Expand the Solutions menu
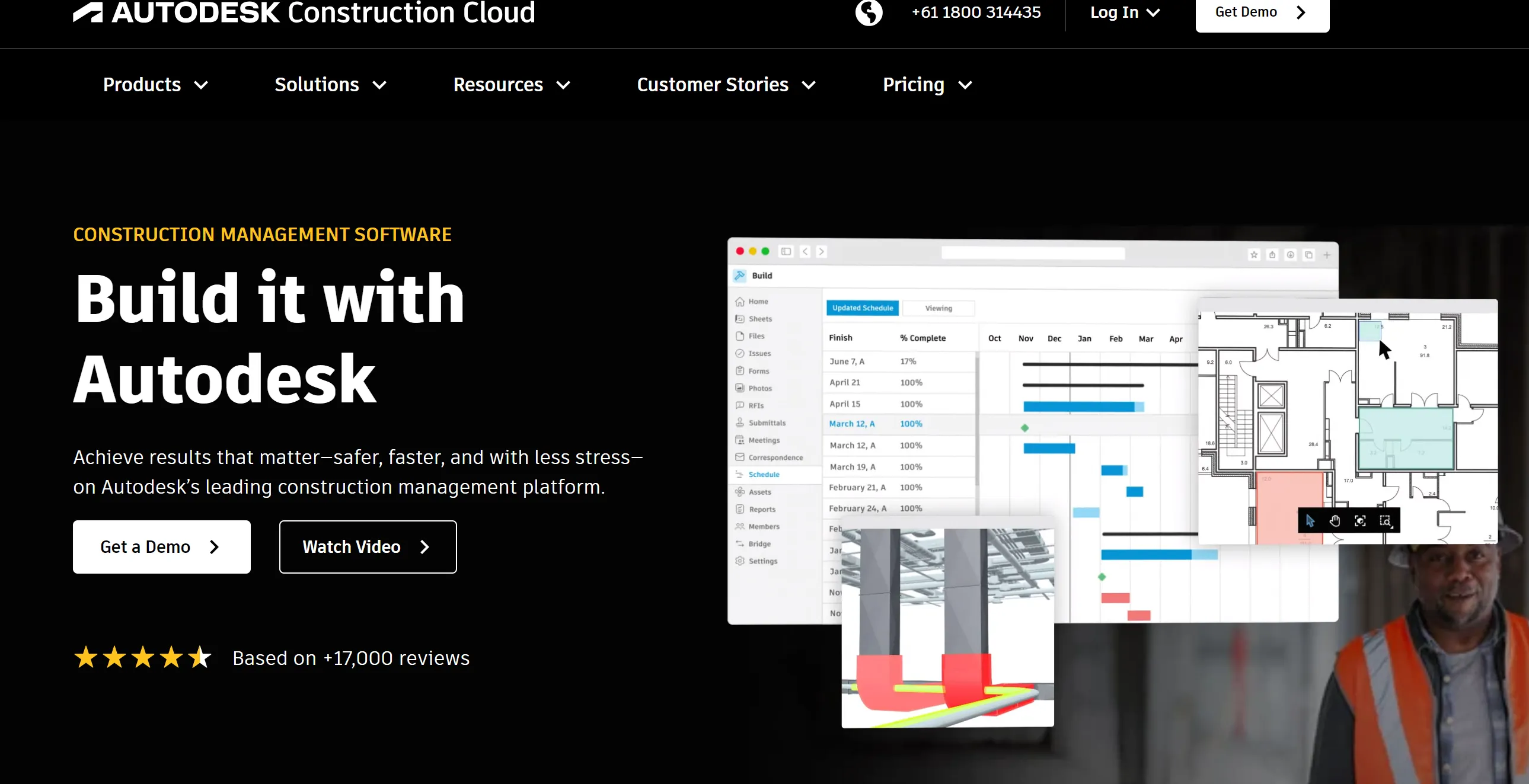The image size is (1529, 784). [331, 85]
